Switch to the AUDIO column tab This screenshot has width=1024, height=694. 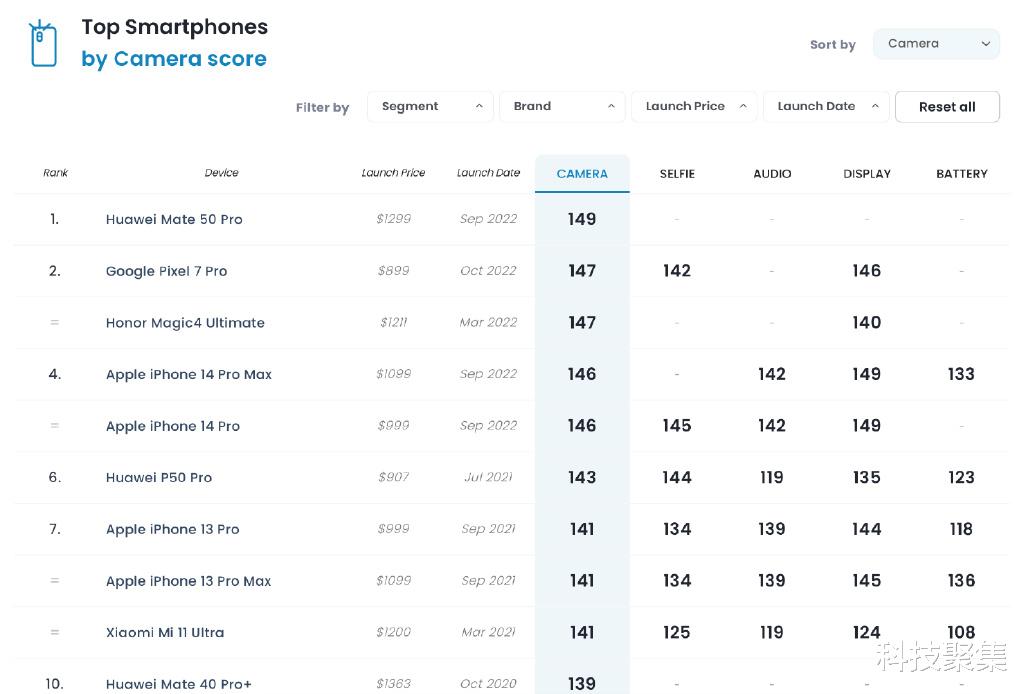(772, 174)
